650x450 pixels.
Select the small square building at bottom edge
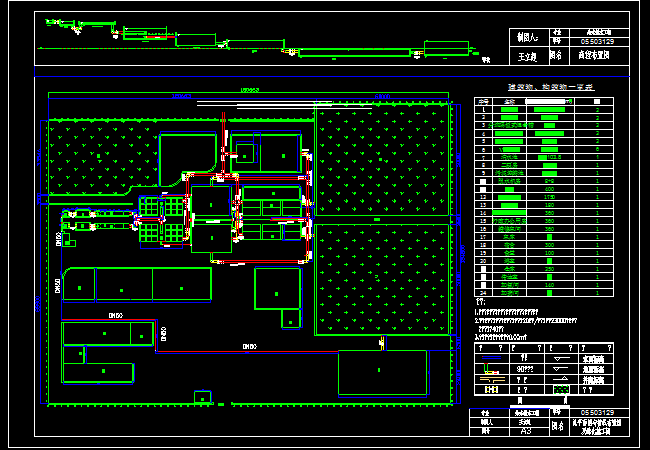(x=202, y=397)
